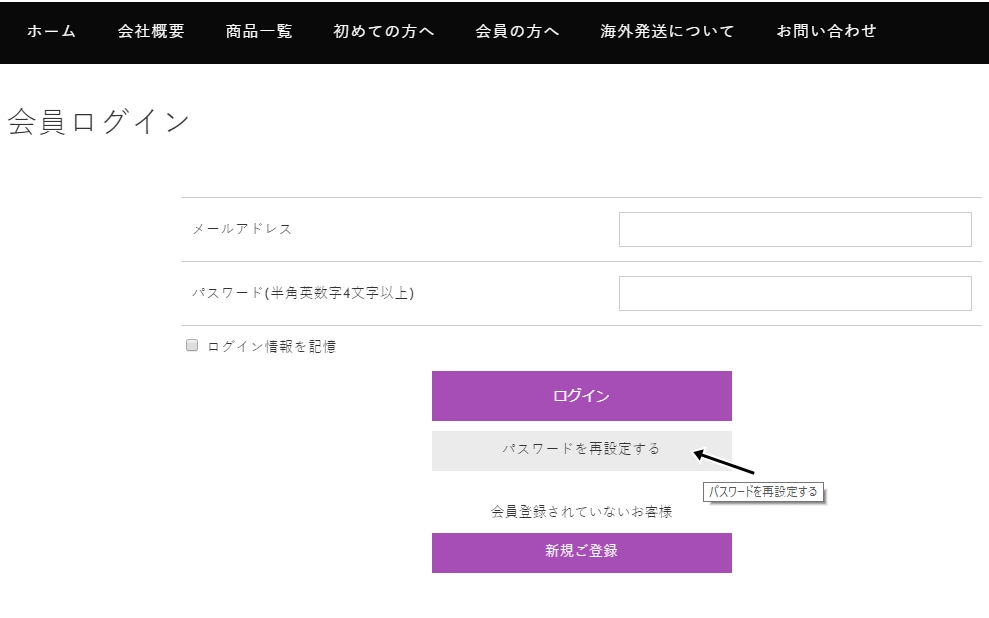Enable ログイン情報を記憶 checkbox
The width and height of the screenshot is (989, 618).
(x=192, y=345)
